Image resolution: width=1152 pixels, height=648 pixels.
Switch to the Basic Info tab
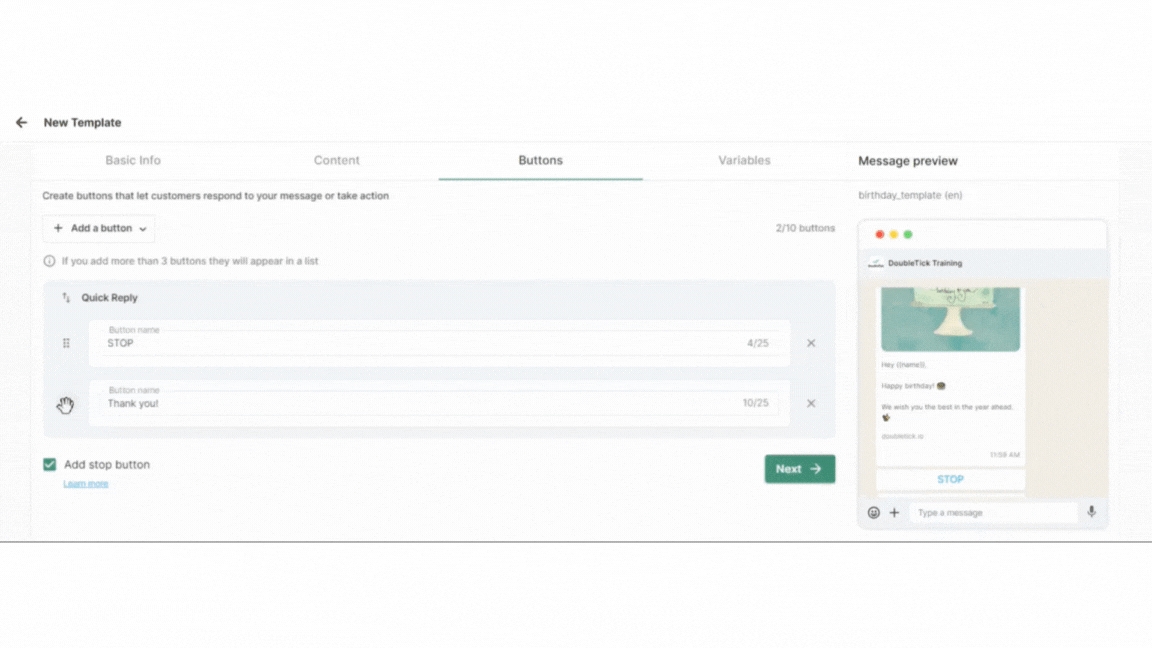(x=133, y=160)
